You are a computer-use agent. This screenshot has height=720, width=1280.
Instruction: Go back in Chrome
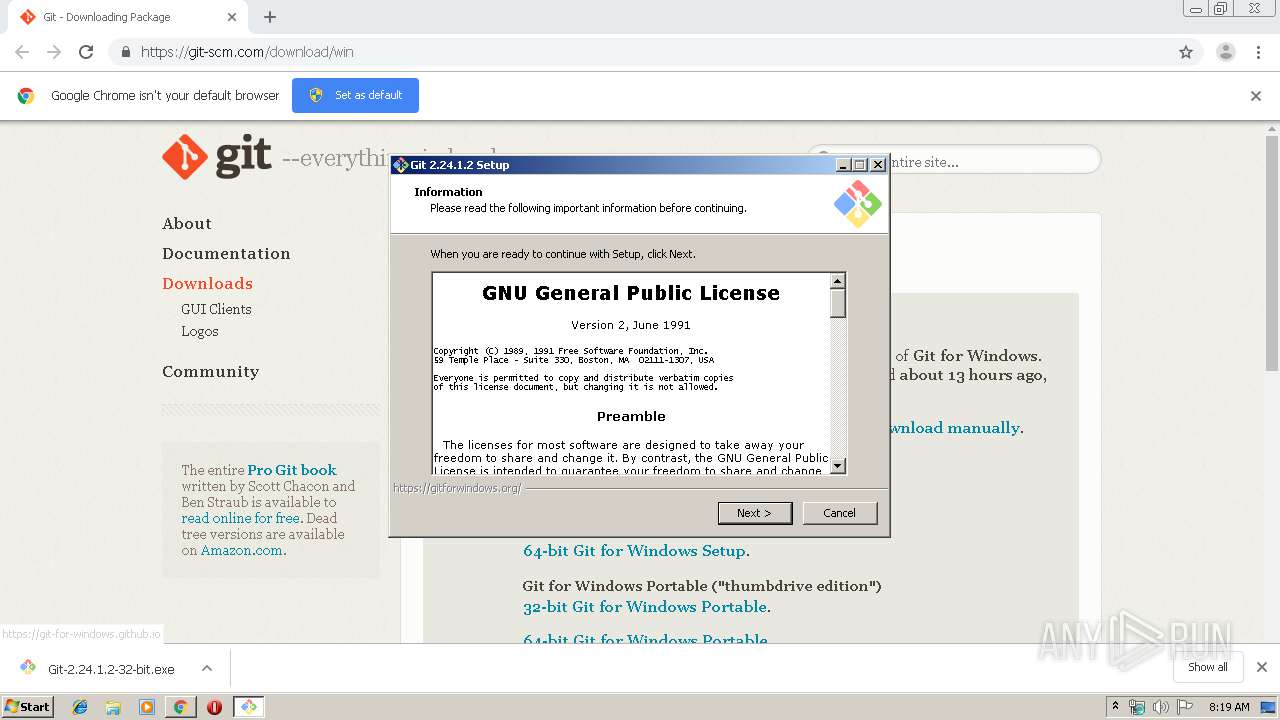pyautogui.click(x=22, y=52)
